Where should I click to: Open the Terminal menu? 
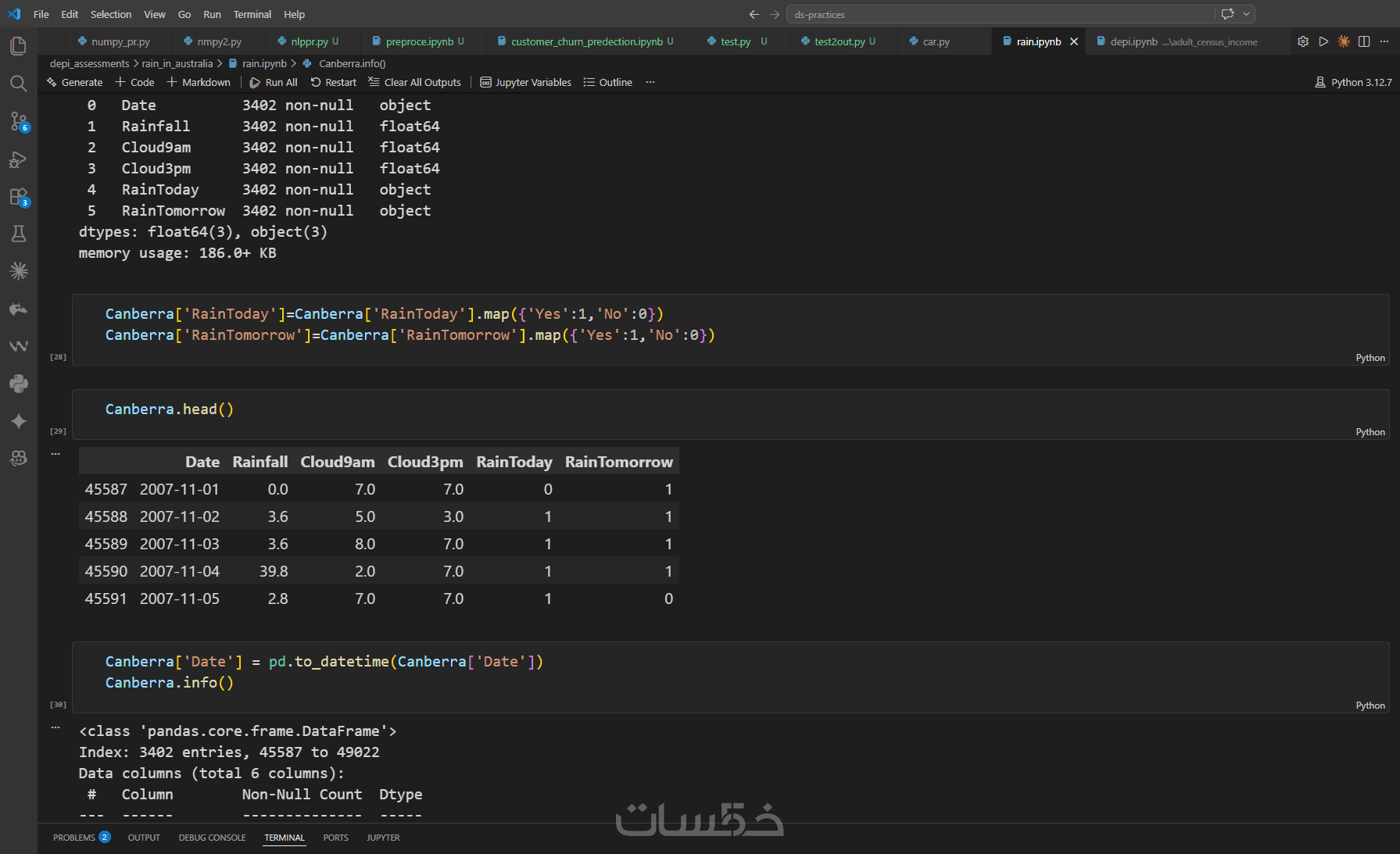point(252,14)
